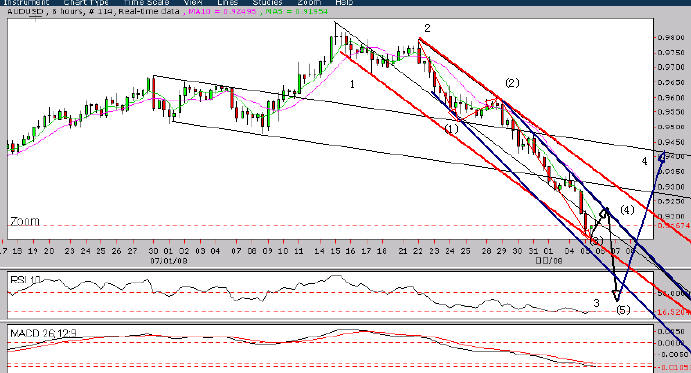The height and width of the screenshot is (373, 691).
Task: Click the red dashed level price label
Action: tap(674, 225)
